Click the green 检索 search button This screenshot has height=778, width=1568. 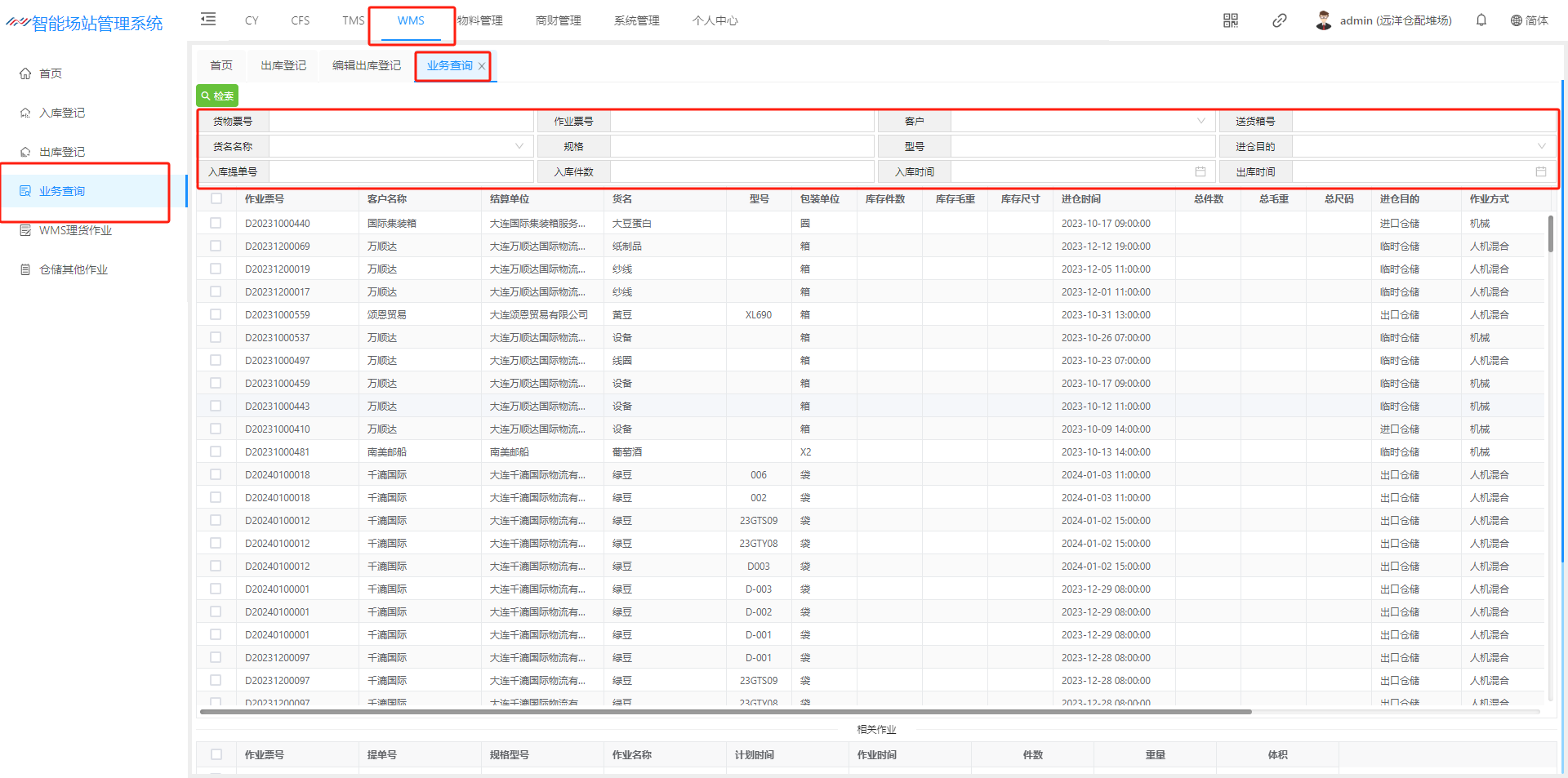click(x=217, y=96)
